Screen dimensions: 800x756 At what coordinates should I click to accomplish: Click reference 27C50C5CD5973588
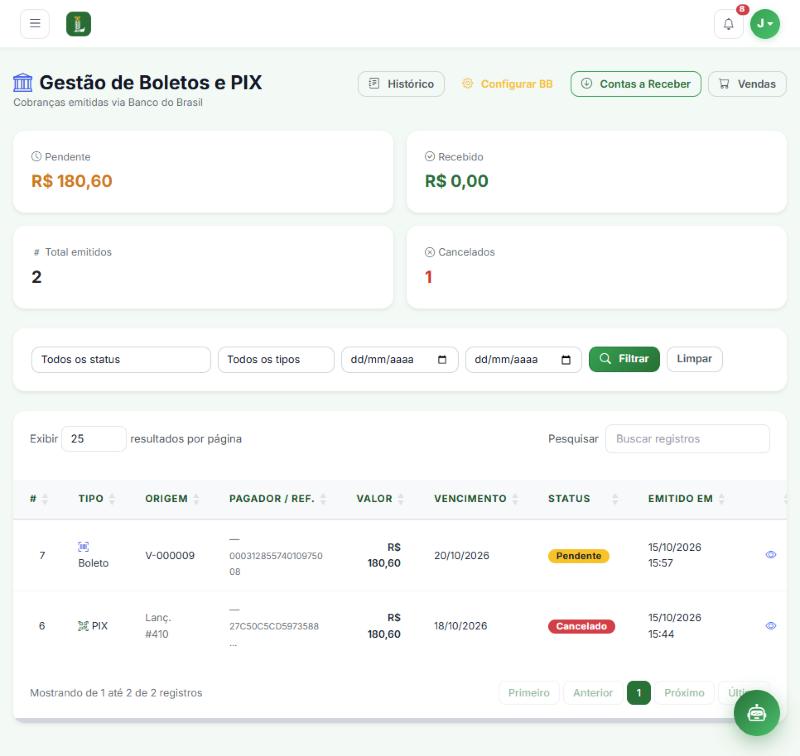click(274, 626)
